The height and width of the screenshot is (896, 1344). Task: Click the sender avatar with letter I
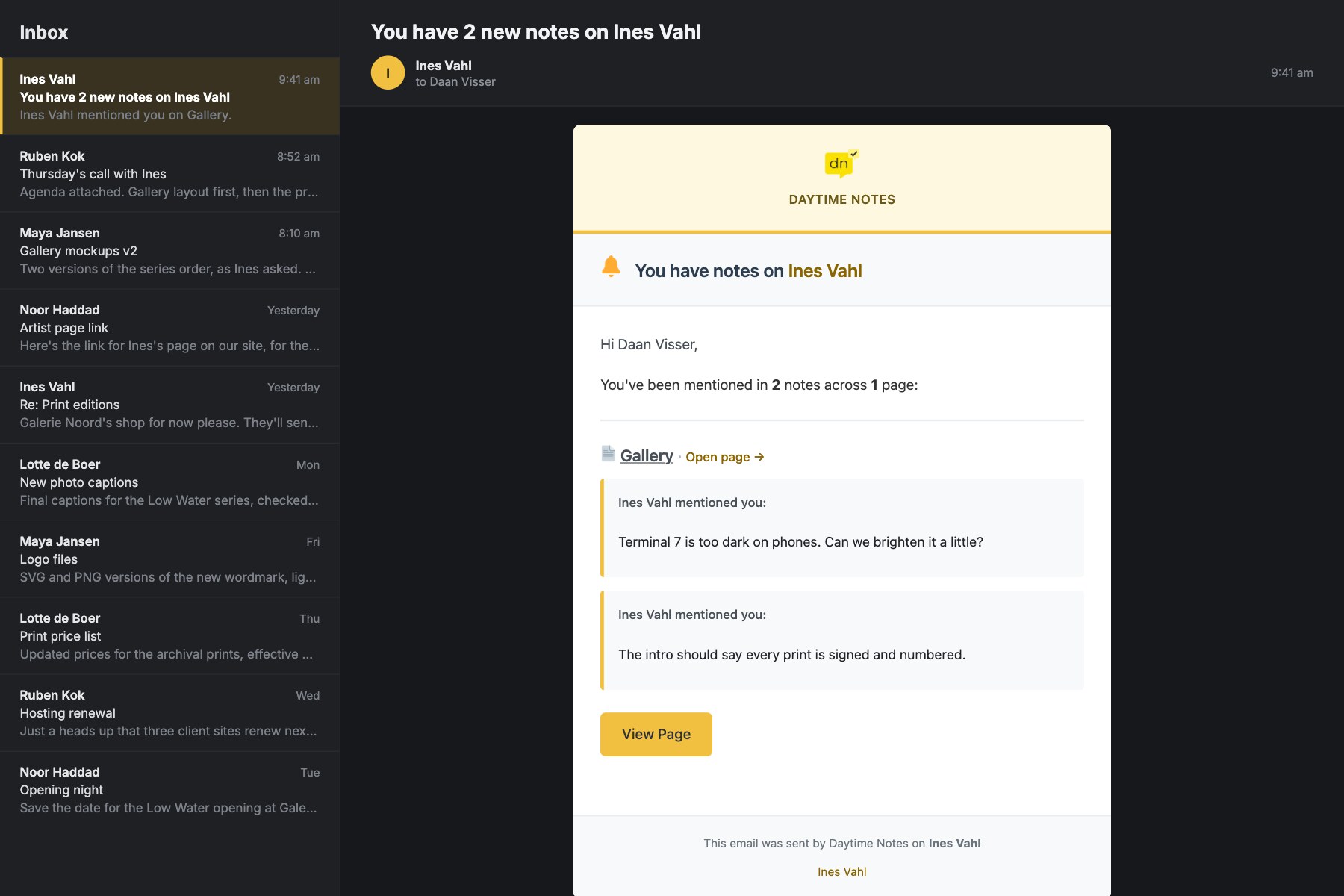point(388,73)
